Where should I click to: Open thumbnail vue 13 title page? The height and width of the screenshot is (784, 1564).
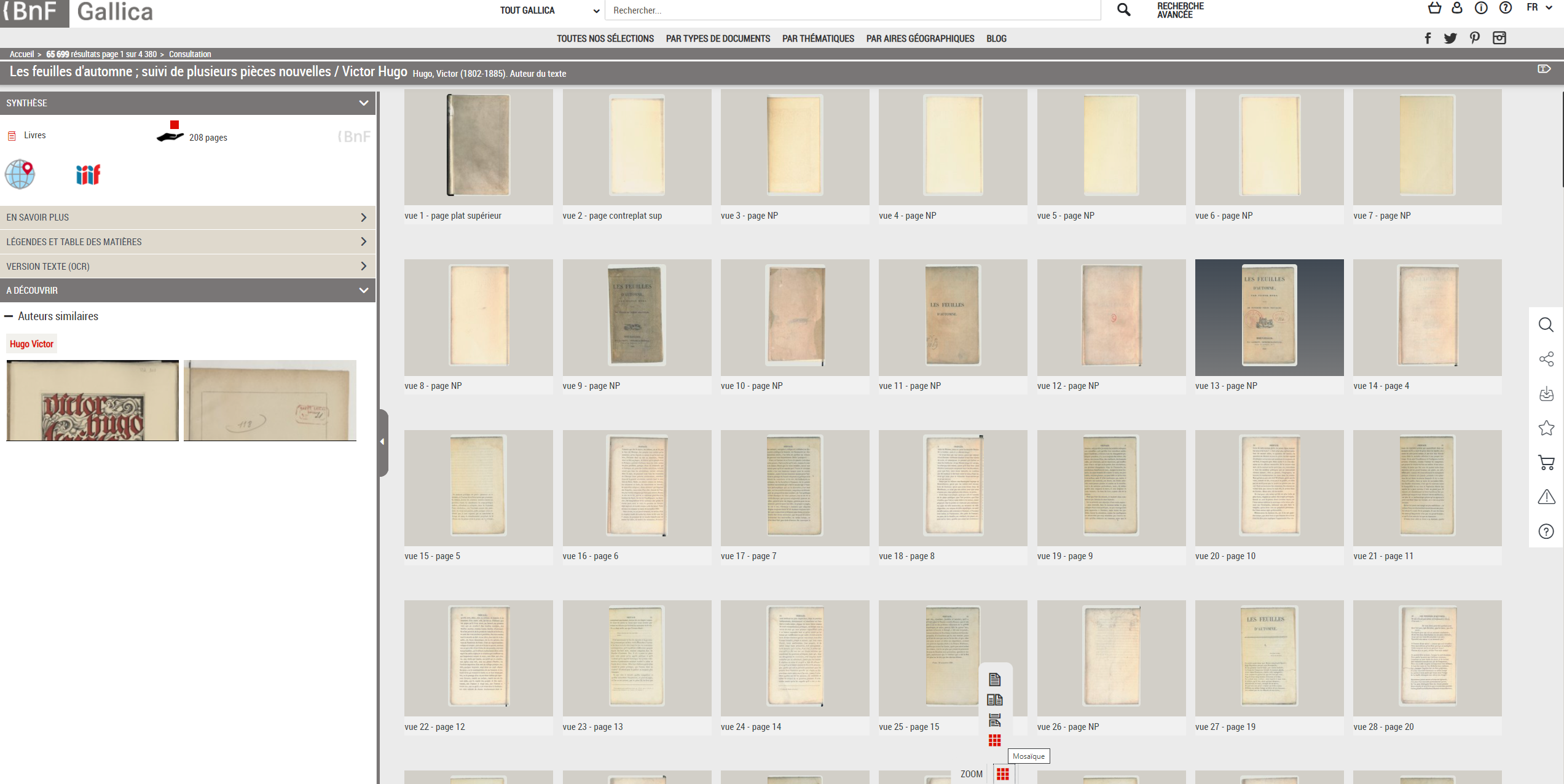(x=1269, y=317)
